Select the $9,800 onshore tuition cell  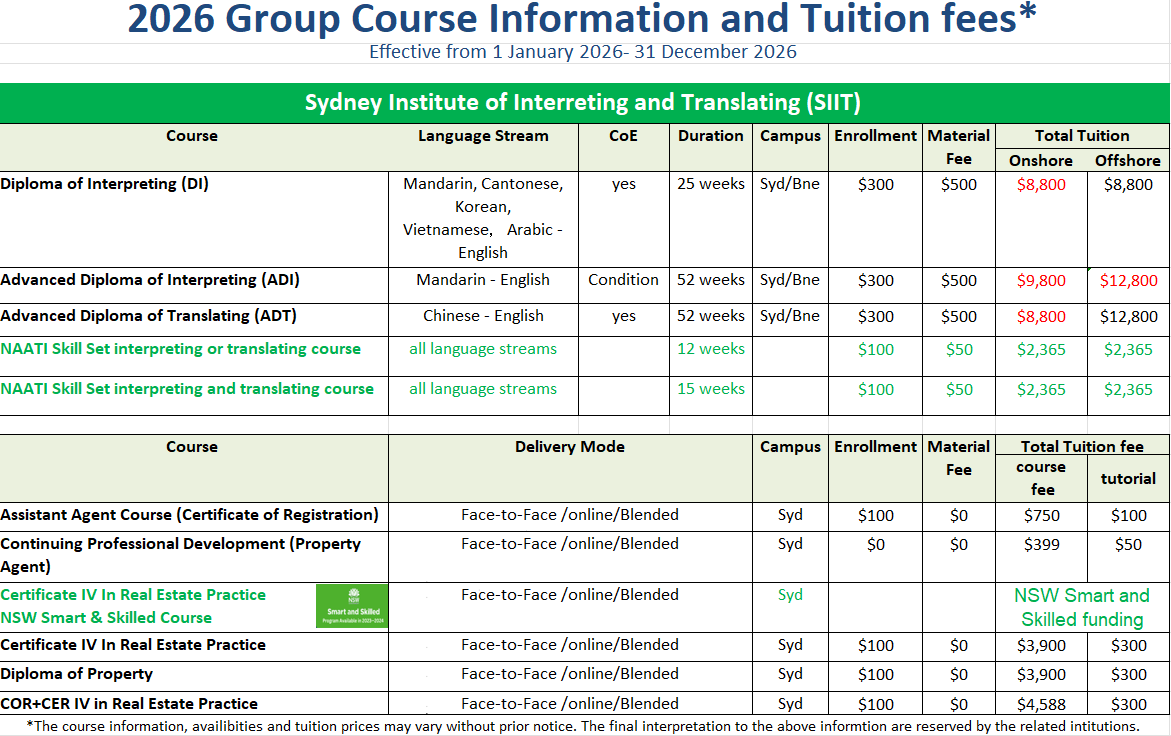tap(1041, 281)
